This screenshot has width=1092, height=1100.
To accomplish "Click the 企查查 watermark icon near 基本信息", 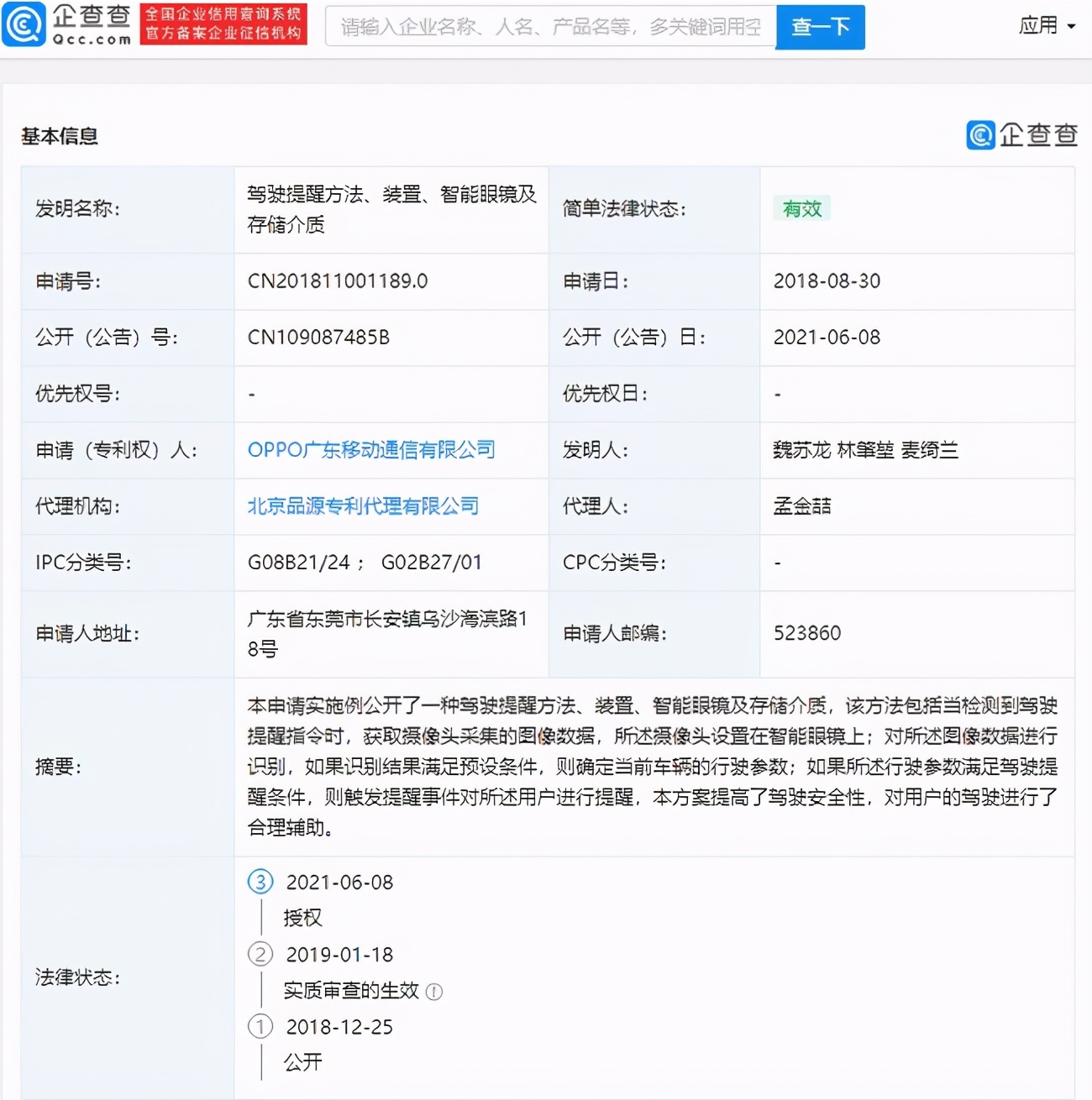I will click(x=979, y=135).
